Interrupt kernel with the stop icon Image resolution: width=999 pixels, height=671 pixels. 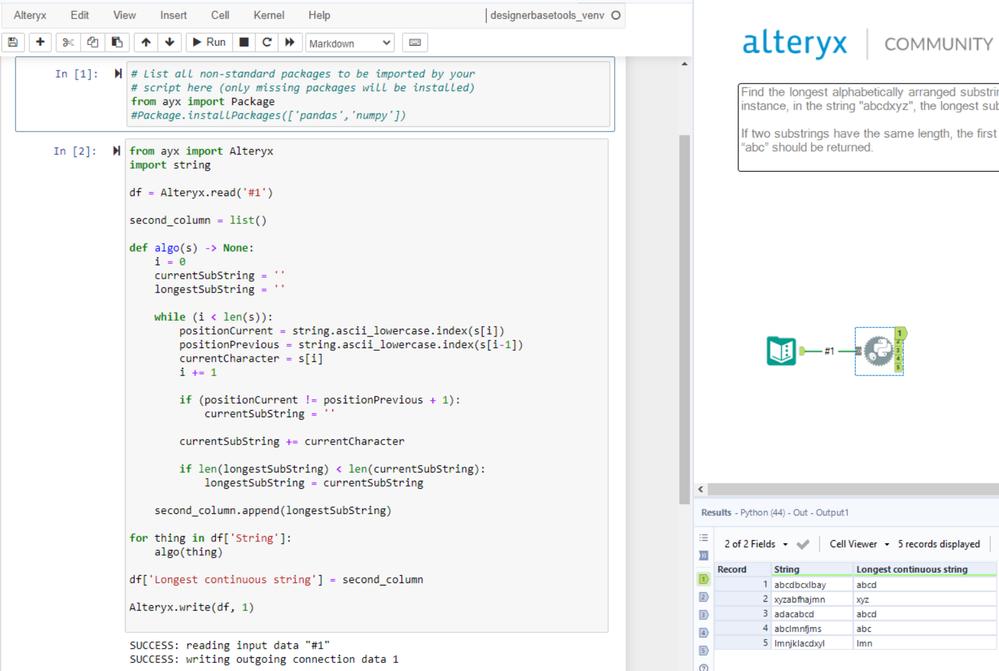(x=243, y=42)
